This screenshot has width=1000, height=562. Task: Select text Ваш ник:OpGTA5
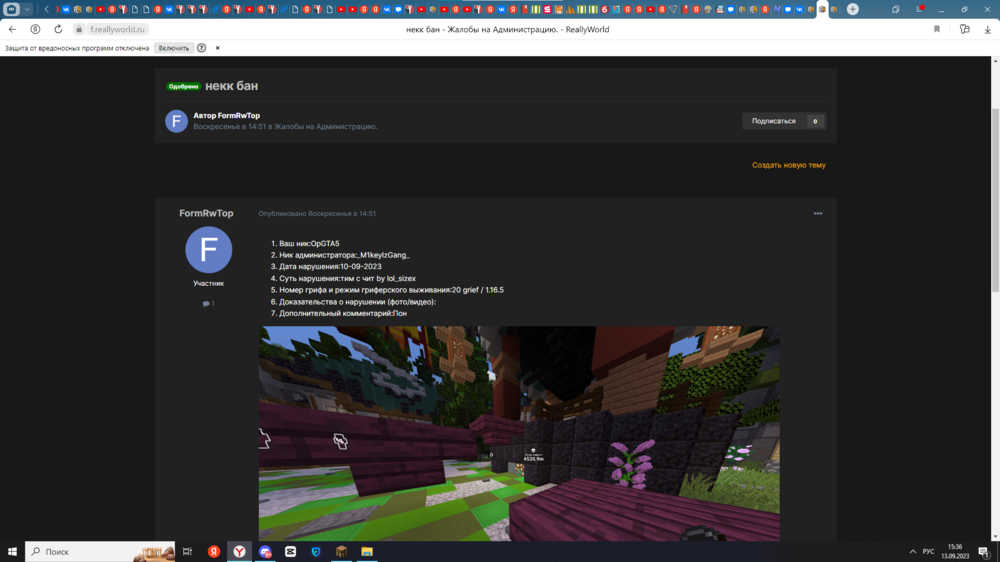(309, 244)
